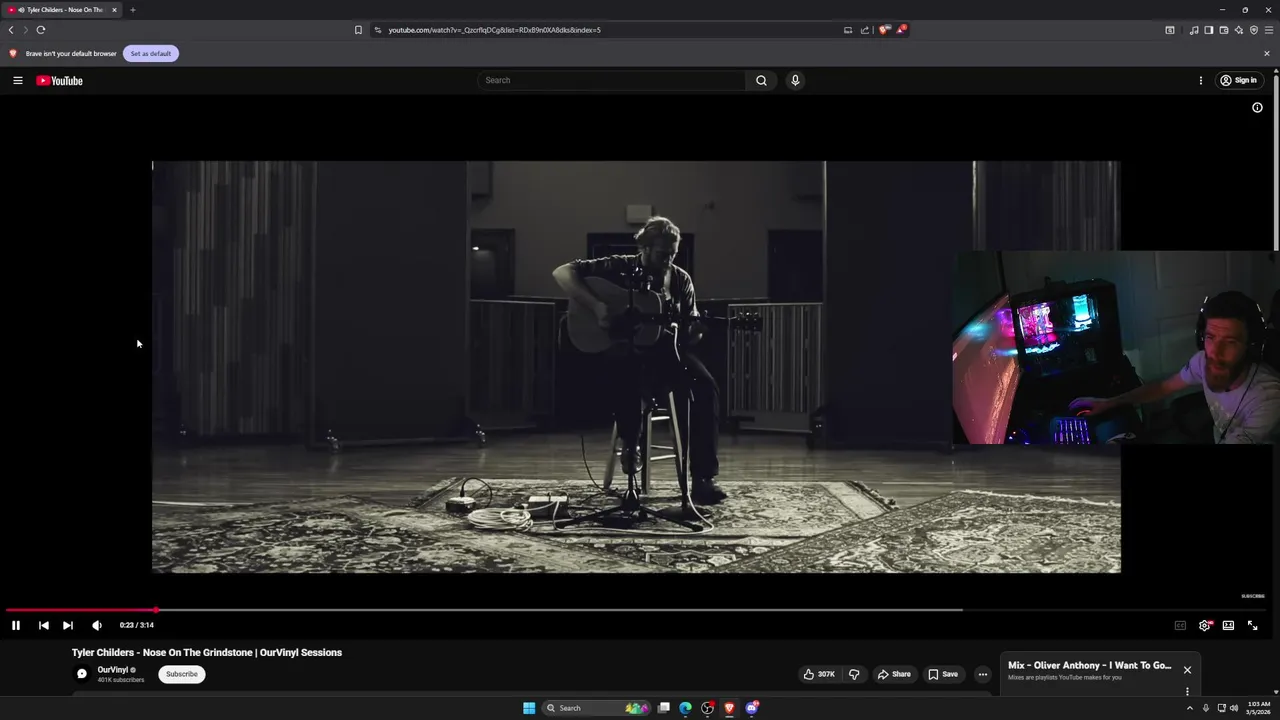This screenshot has height=720, width=1280.
Task: Click the Share button under the video
Action: tap(894, 674)
